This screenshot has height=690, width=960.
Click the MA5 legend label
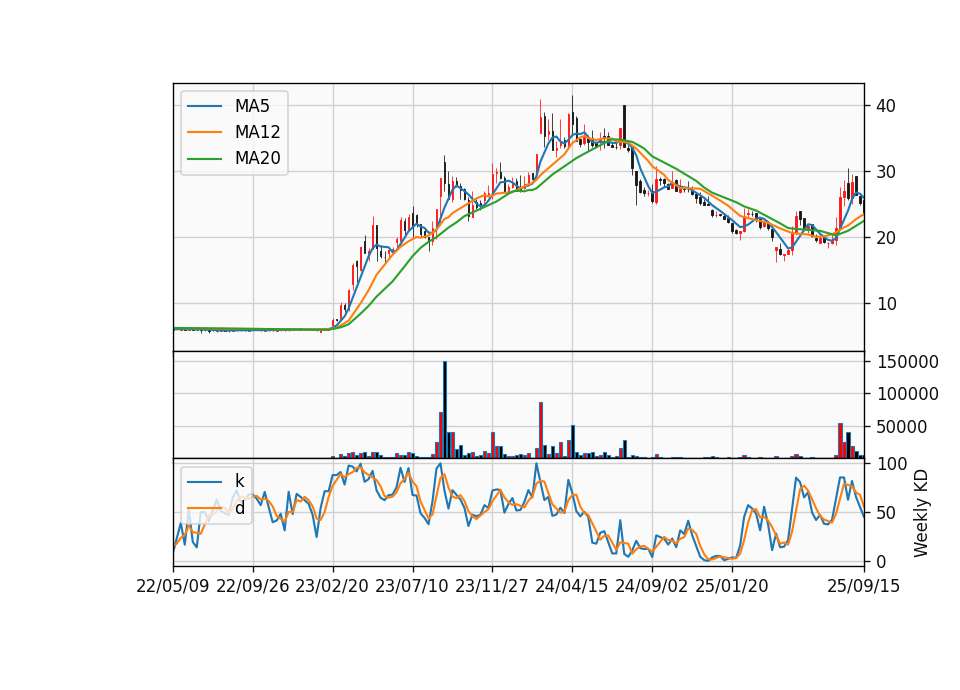point(252,106)
